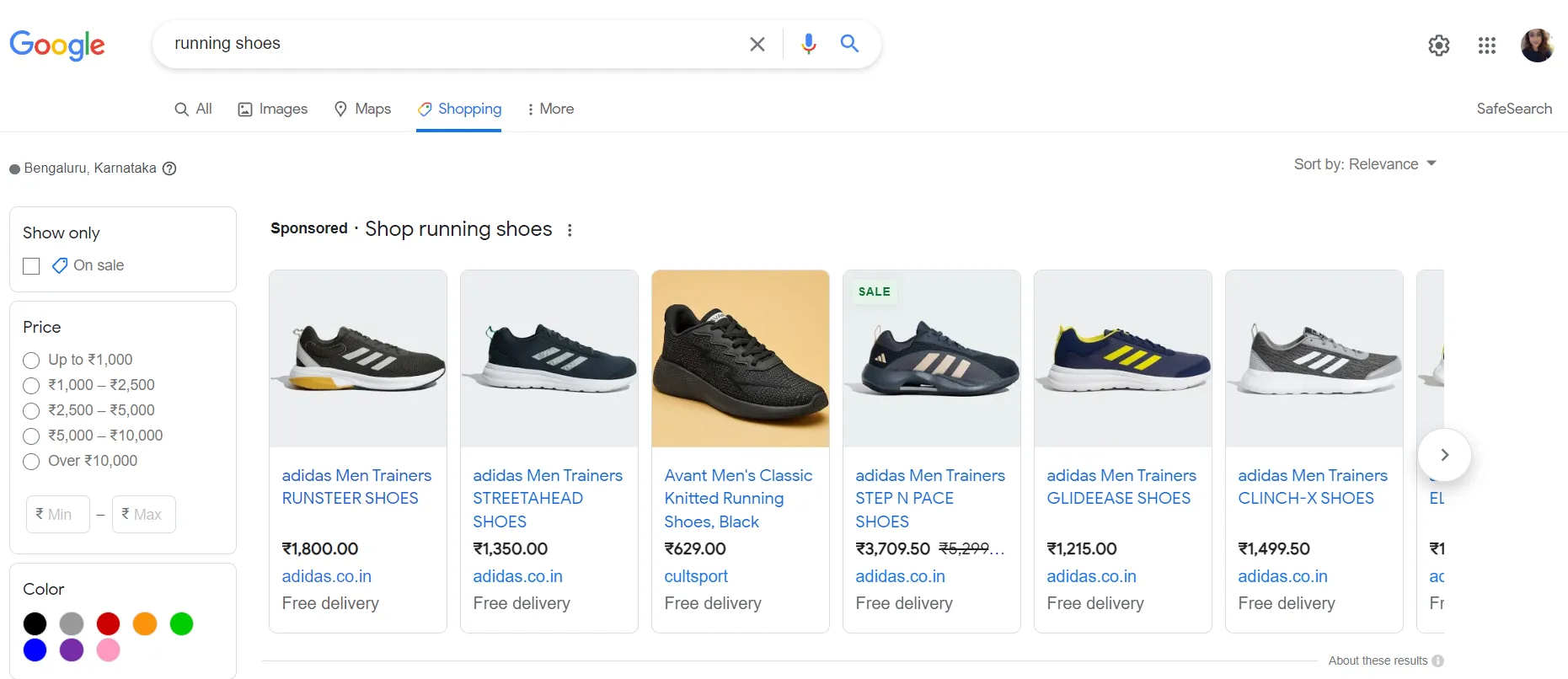Click the About these results text

tap(1378, 661)
